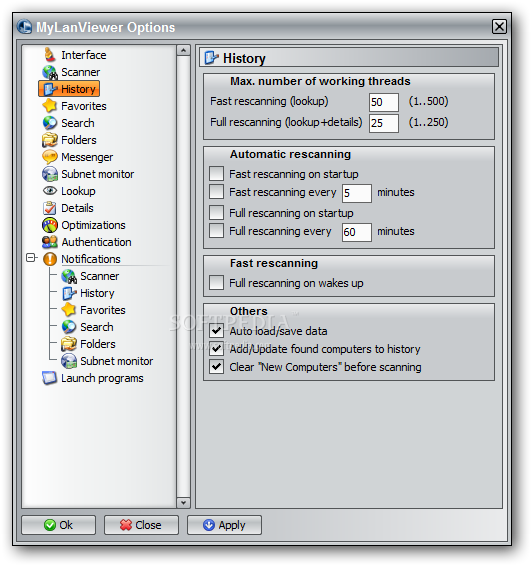Click the Messenger speech bubble icon

point(50,157)
